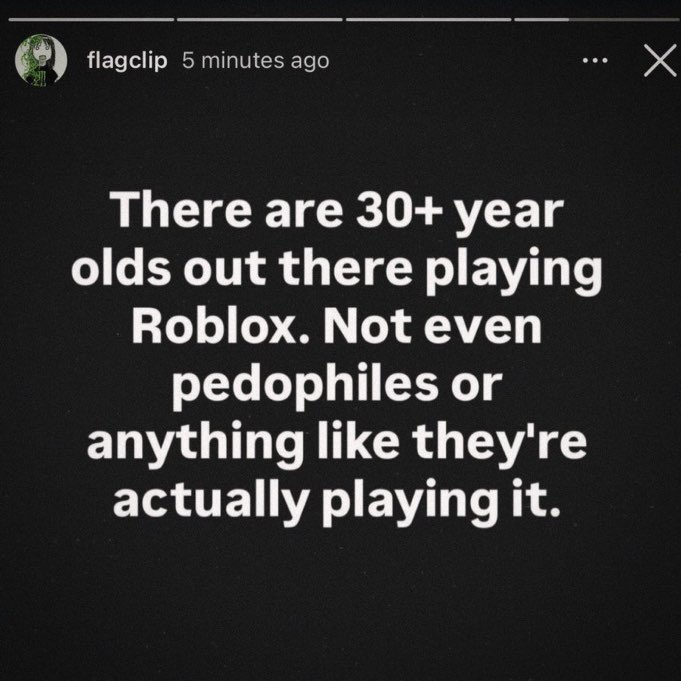Jump to the second story progress segment

[260, 20]
